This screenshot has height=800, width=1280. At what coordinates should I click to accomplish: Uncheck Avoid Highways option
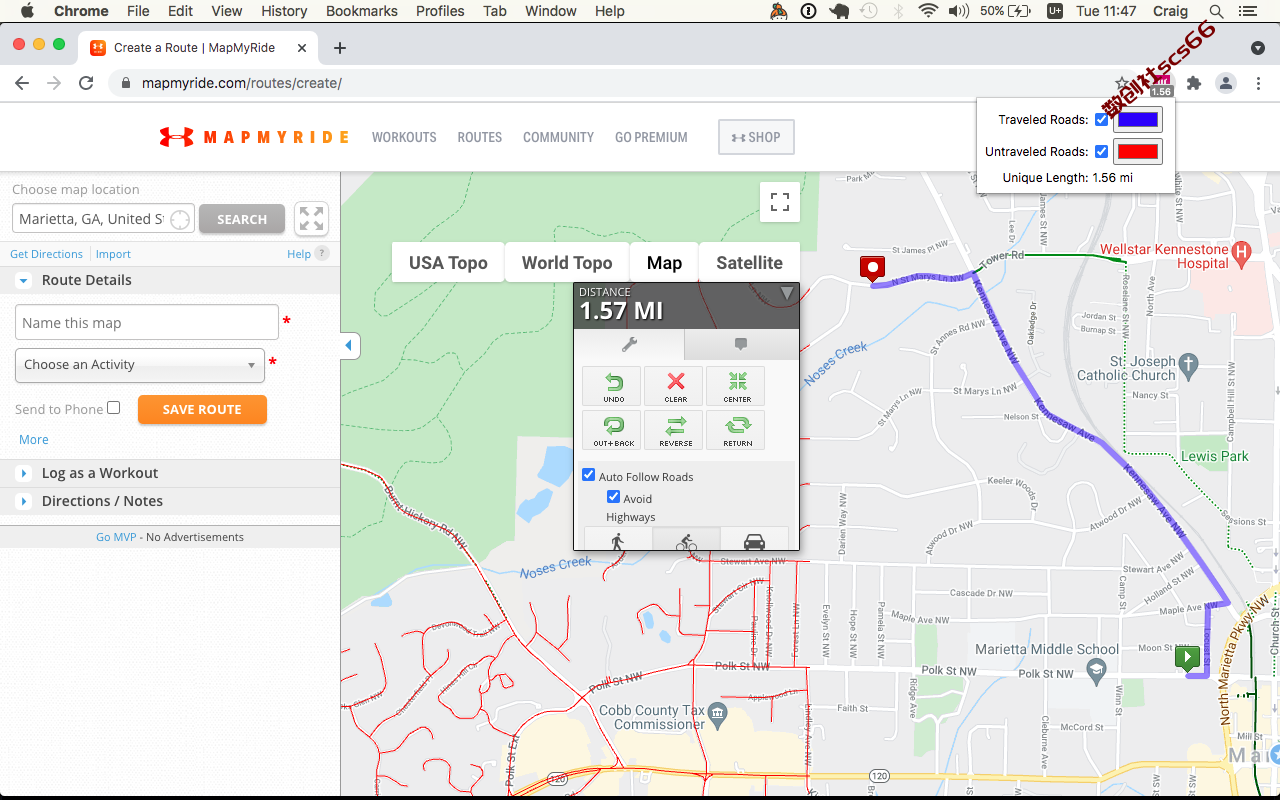tap(613, 497)
